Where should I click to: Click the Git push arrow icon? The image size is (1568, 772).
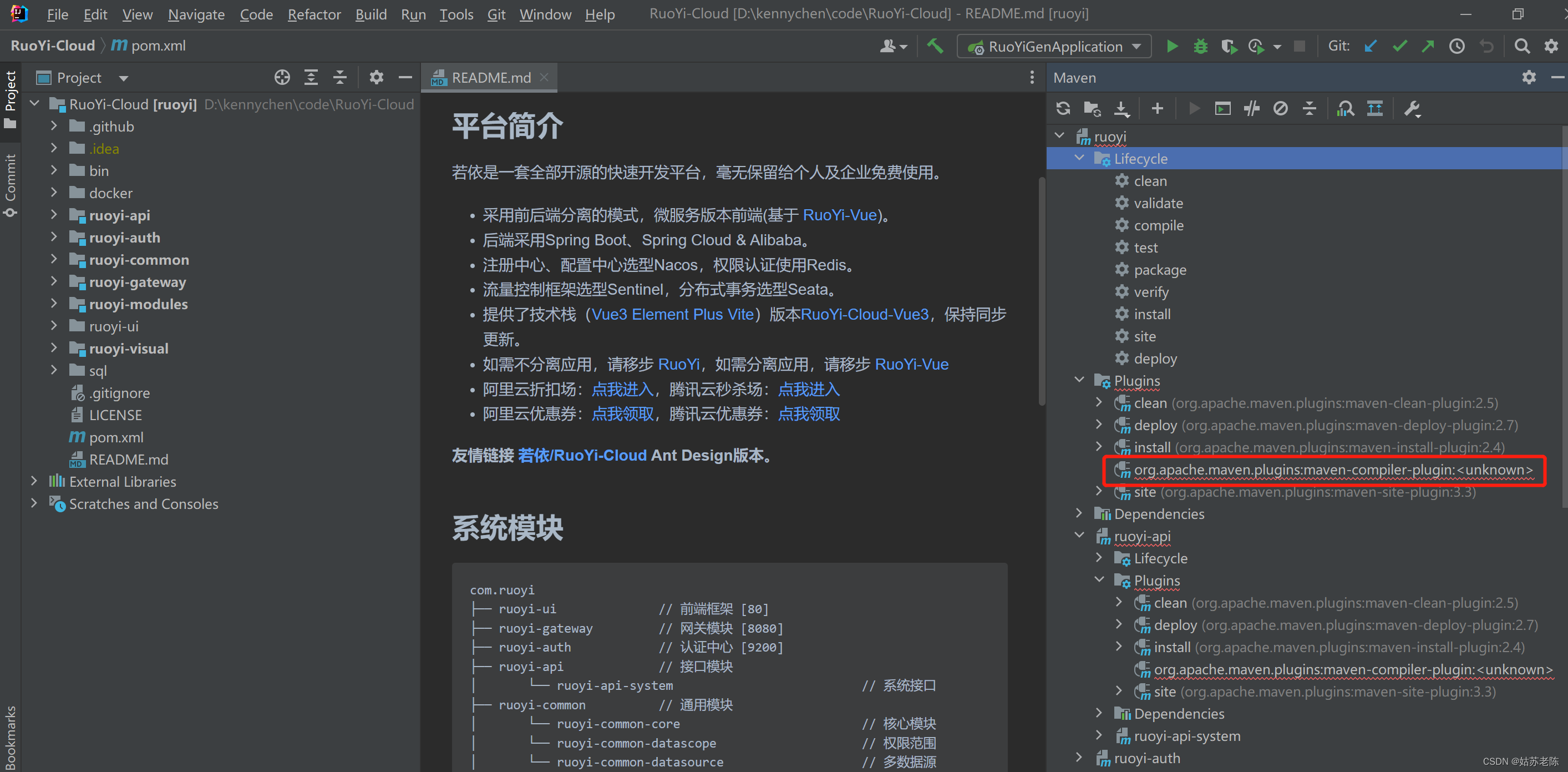(x=1428, y=46)
